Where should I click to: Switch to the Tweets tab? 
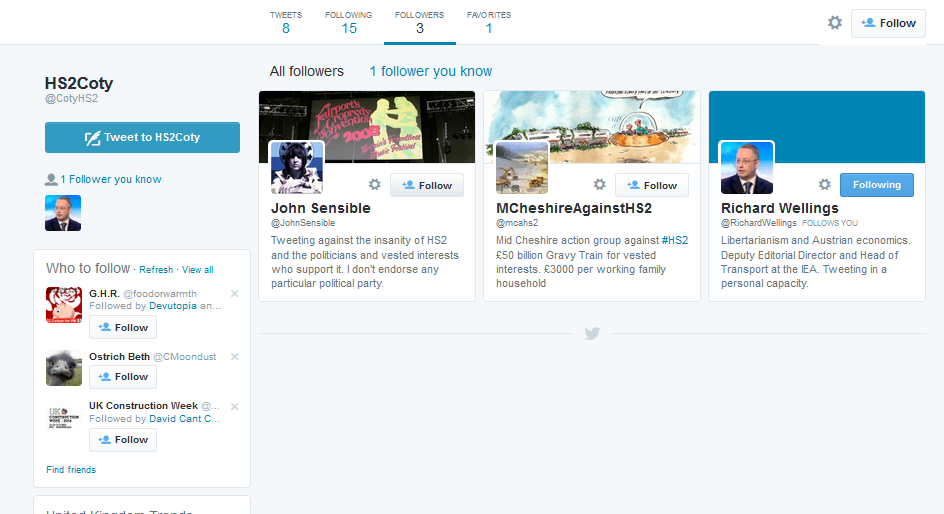286,22
